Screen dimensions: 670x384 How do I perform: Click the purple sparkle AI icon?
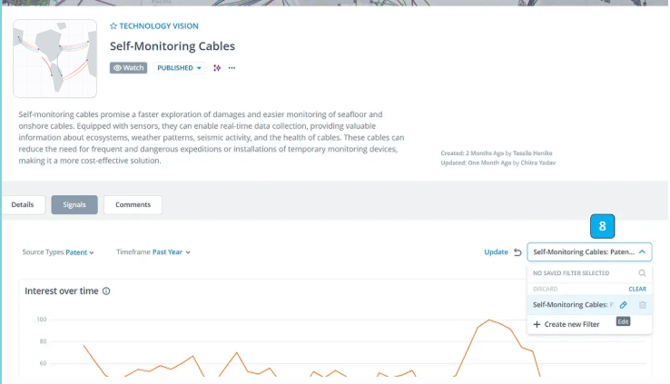pos(217,68)
